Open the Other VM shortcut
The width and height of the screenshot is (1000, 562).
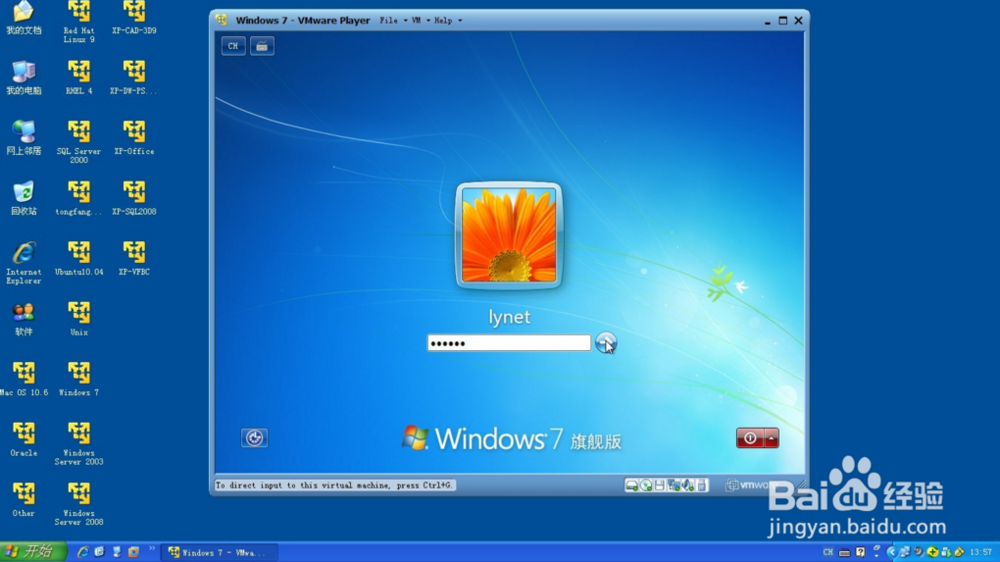click(x=24, y=499)
